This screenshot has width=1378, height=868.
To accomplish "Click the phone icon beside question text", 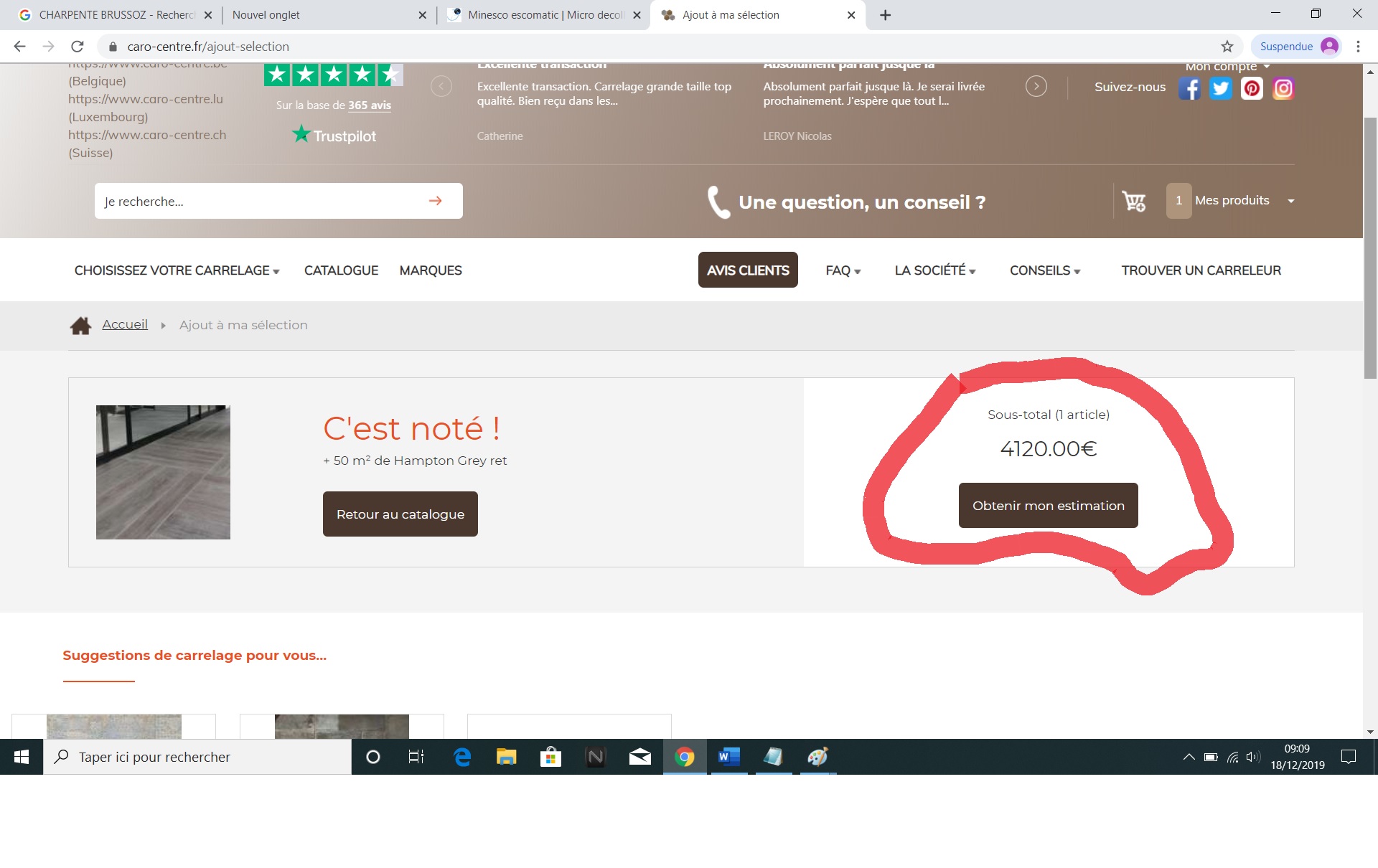I will (718, 202).
